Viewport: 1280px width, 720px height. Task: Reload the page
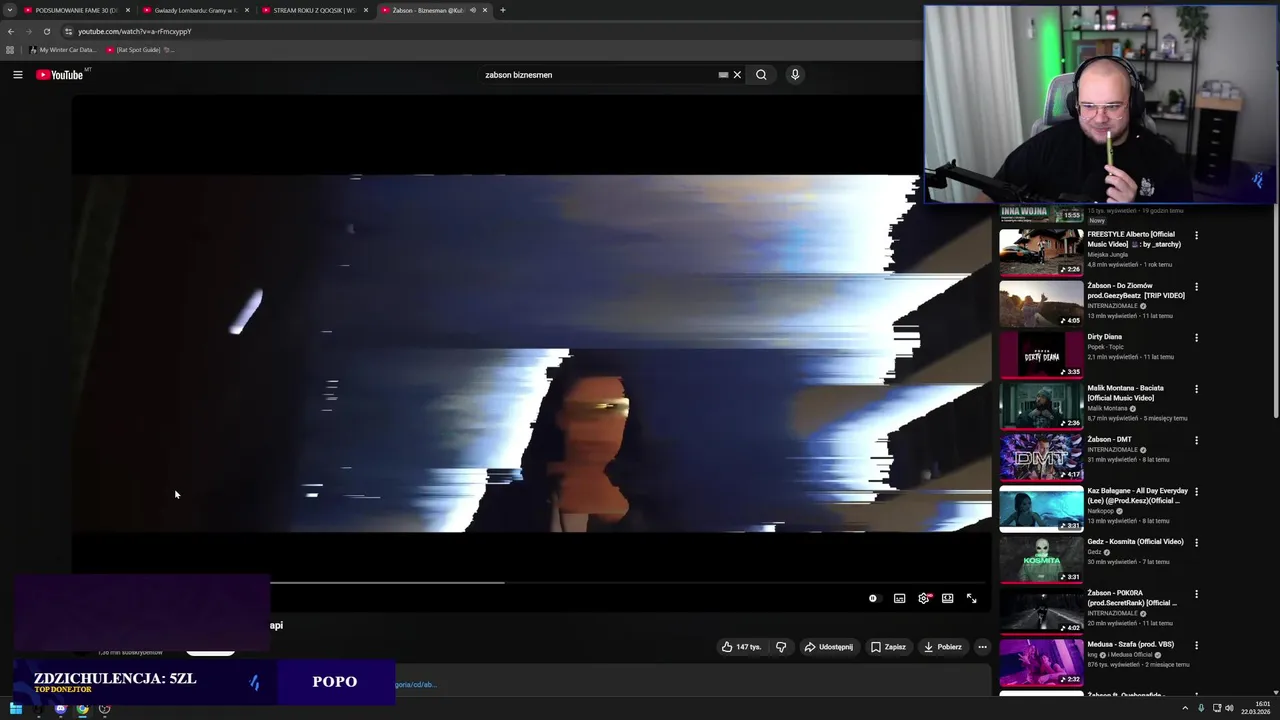46,31
